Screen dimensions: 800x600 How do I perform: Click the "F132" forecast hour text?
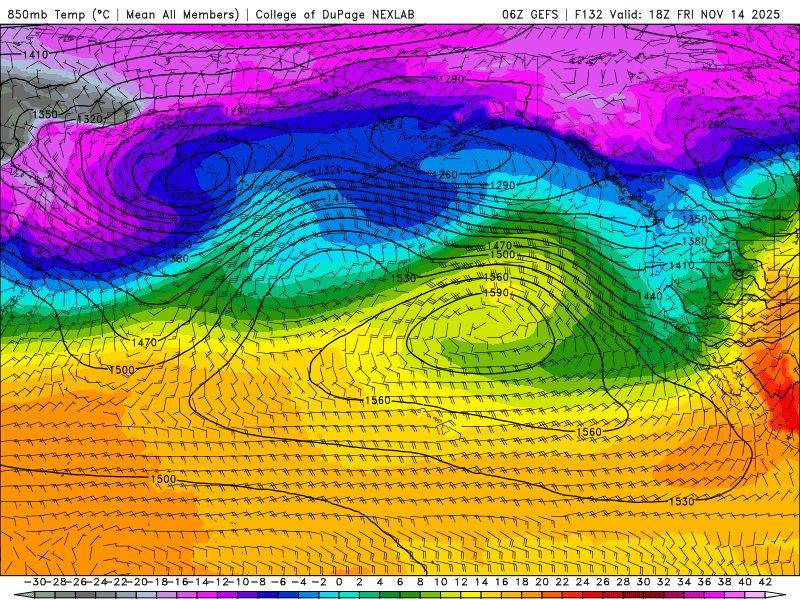coord(588,14)
